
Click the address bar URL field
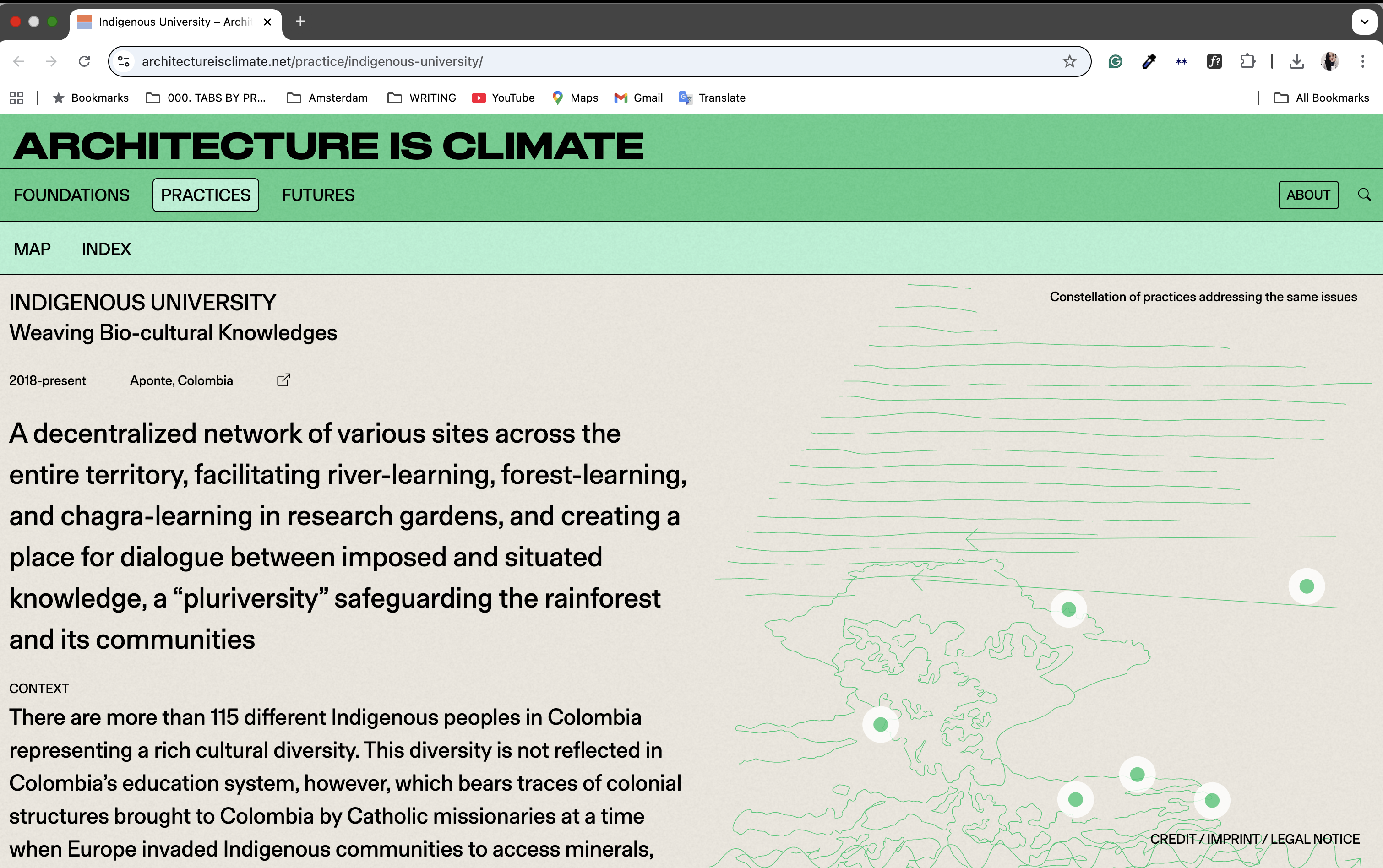tap(574, 61)
